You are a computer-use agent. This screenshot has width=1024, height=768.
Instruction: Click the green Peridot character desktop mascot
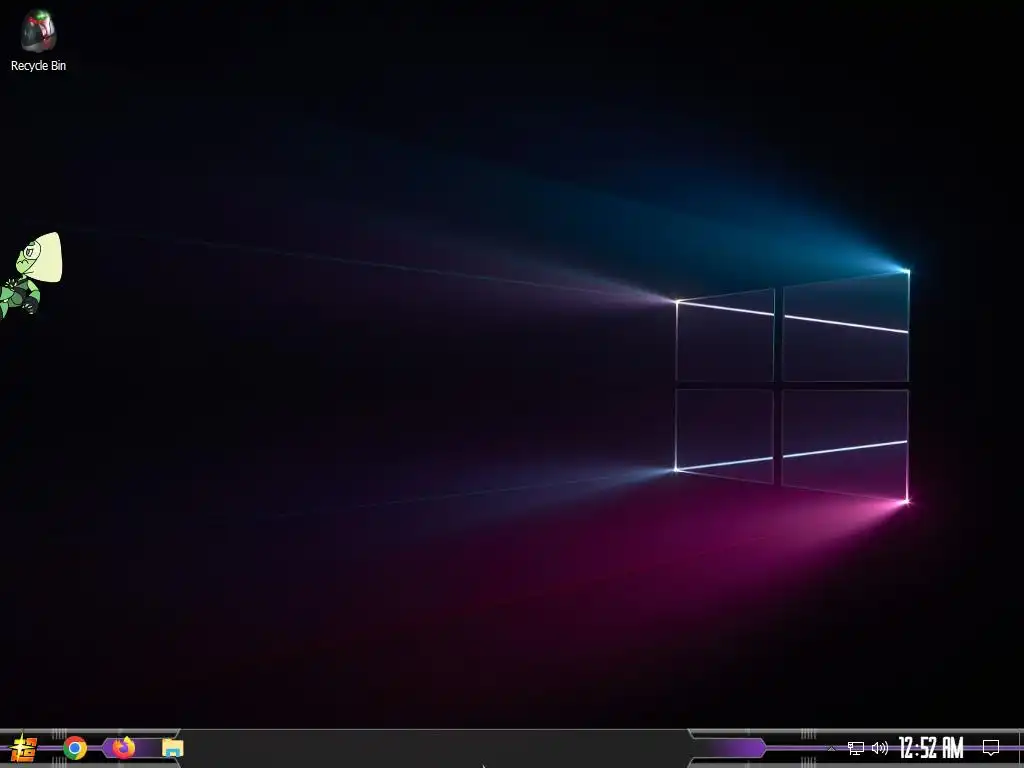[29, 275]
